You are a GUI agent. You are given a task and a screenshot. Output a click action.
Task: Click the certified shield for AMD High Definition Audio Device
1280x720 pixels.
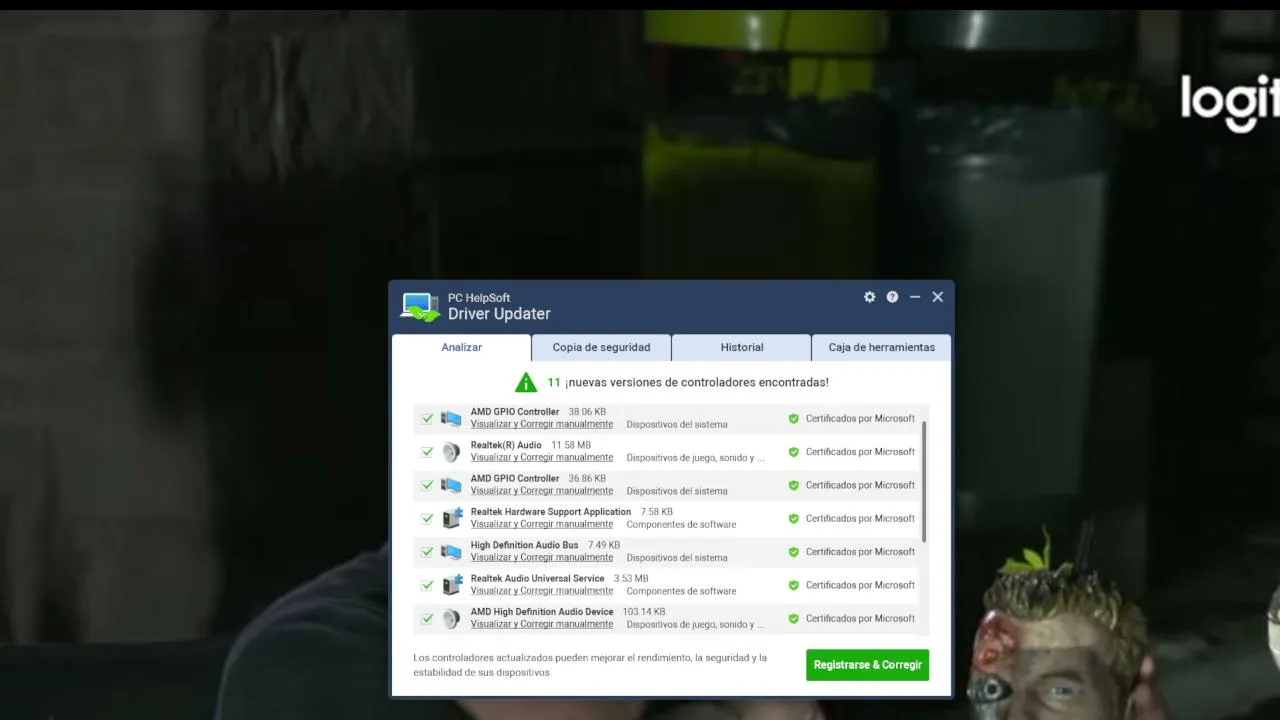(794, 619)
